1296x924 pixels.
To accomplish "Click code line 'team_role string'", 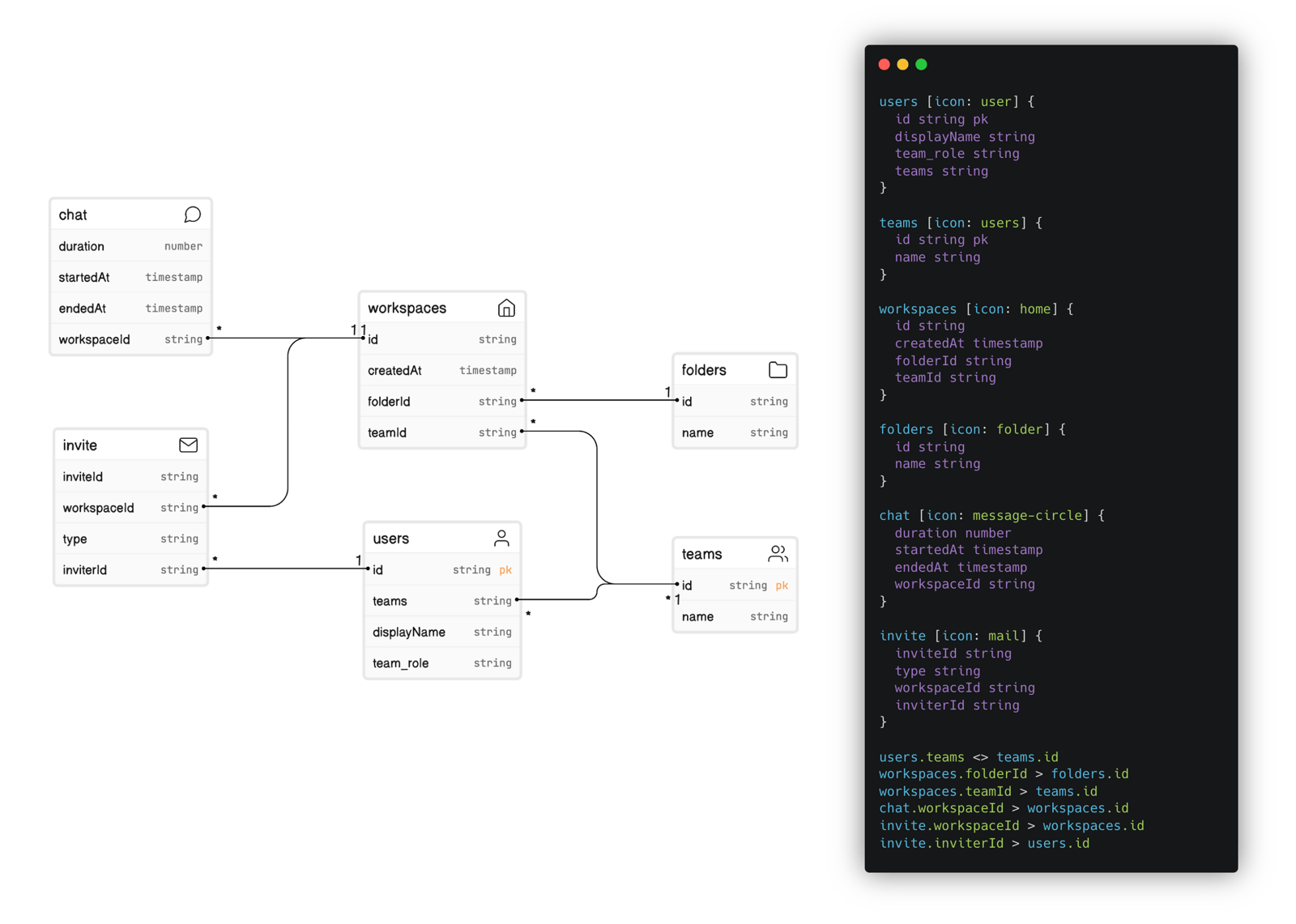I will pyautogui.click(x=957, y=154).
